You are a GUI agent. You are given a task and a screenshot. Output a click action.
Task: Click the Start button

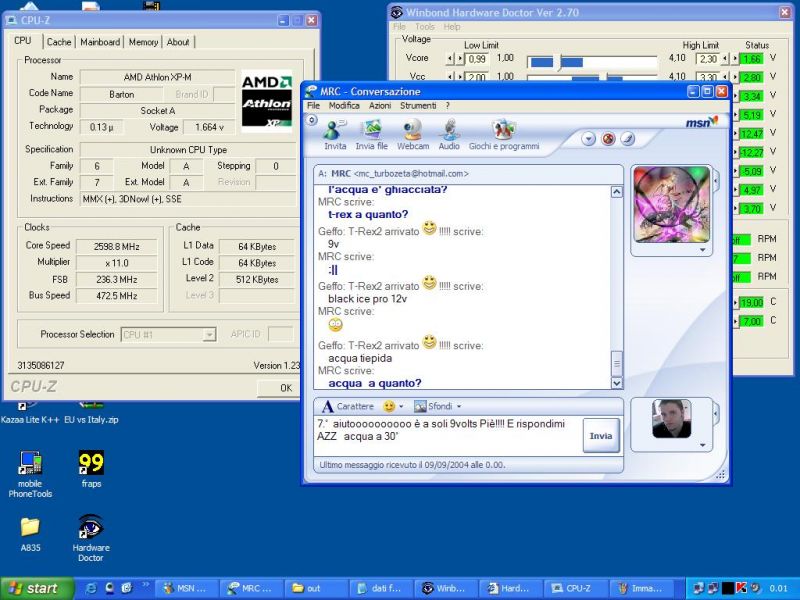tap(36, 588)
